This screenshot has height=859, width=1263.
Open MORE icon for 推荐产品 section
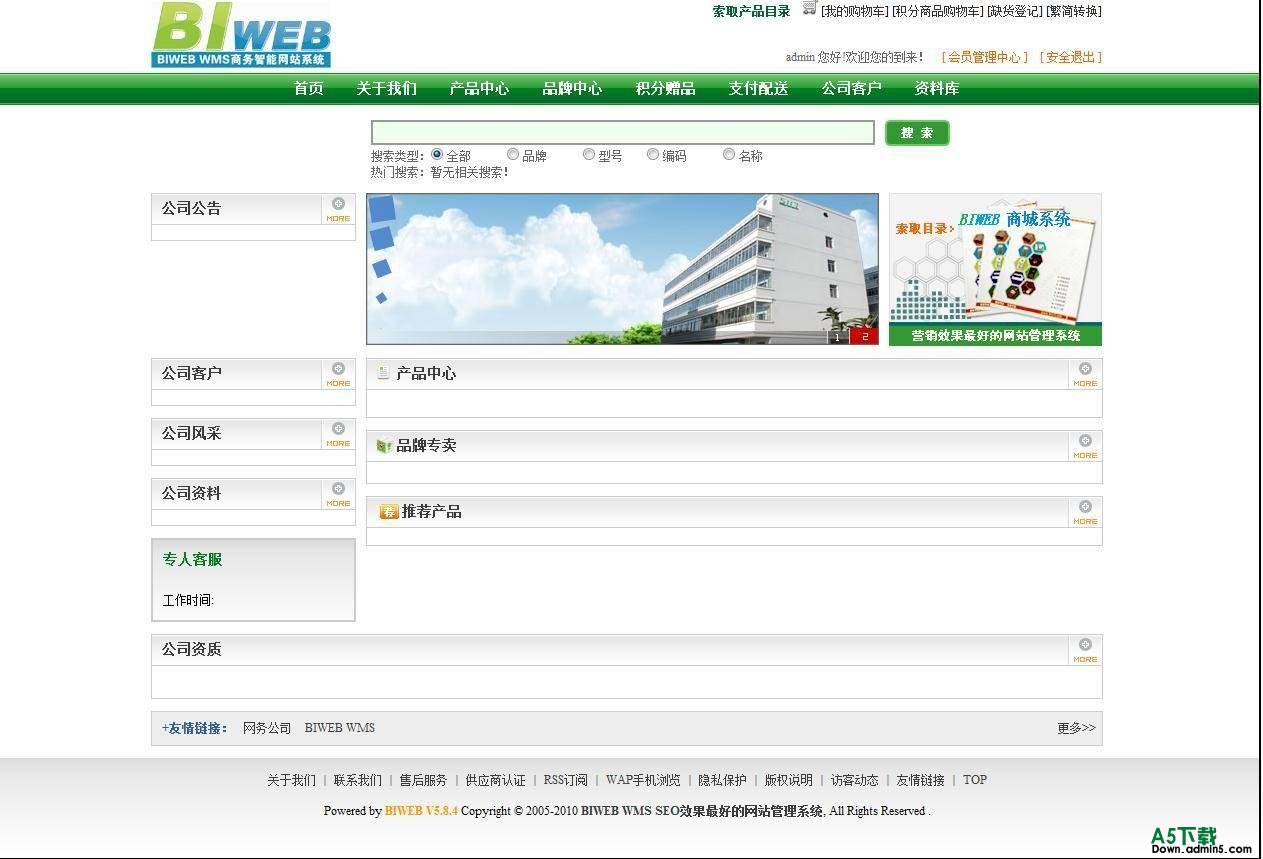(1085, 512)
